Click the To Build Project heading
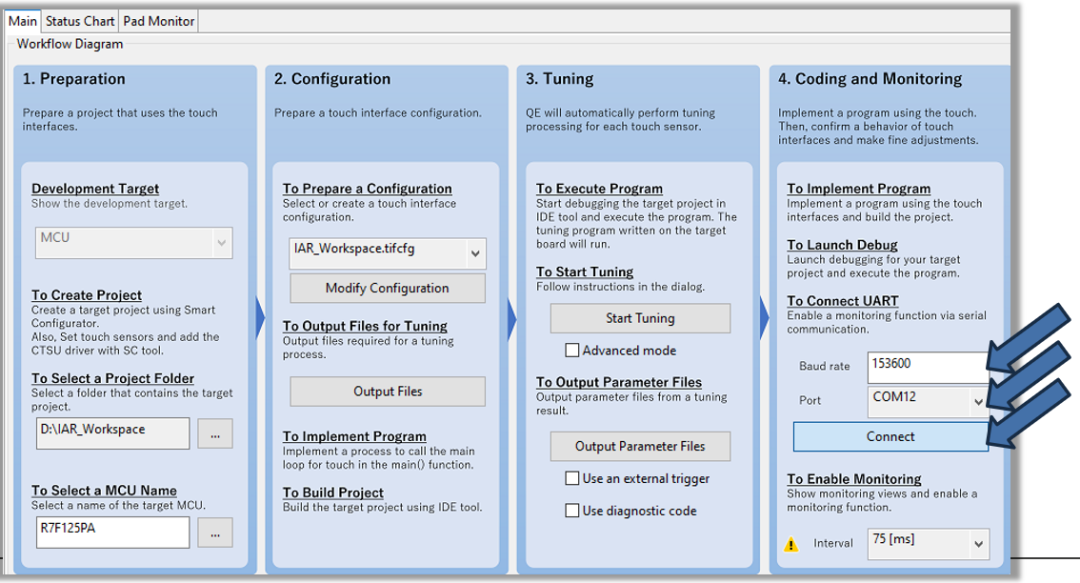 [x=333, y=493]
